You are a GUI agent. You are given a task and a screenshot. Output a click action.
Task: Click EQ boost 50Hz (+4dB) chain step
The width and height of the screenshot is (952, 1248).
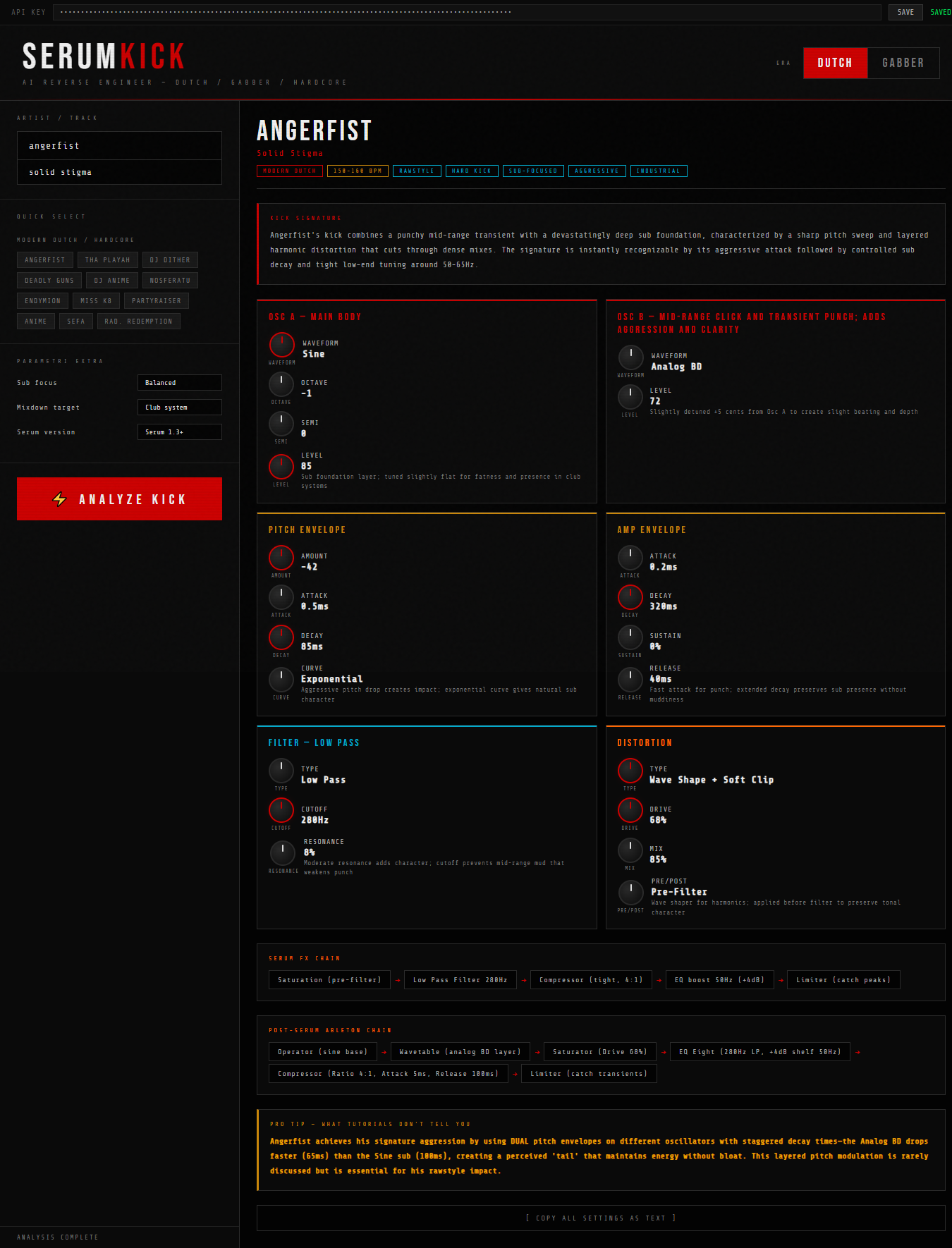pyautogui.click(x=720, y=980)
